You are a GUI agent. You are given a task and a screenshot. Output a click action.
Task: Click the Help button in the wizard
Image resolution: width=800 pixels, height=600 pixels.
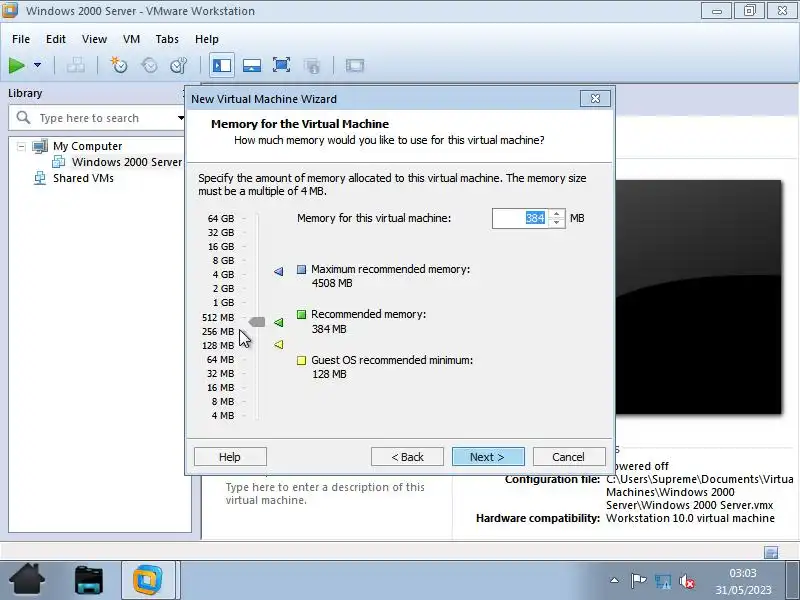[230, 457]
